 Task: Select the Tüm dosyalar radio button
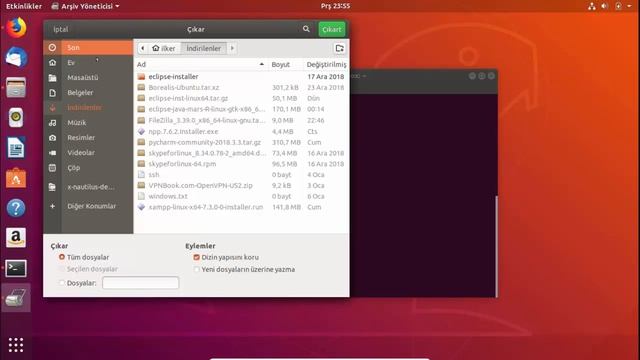coord(62,257)
